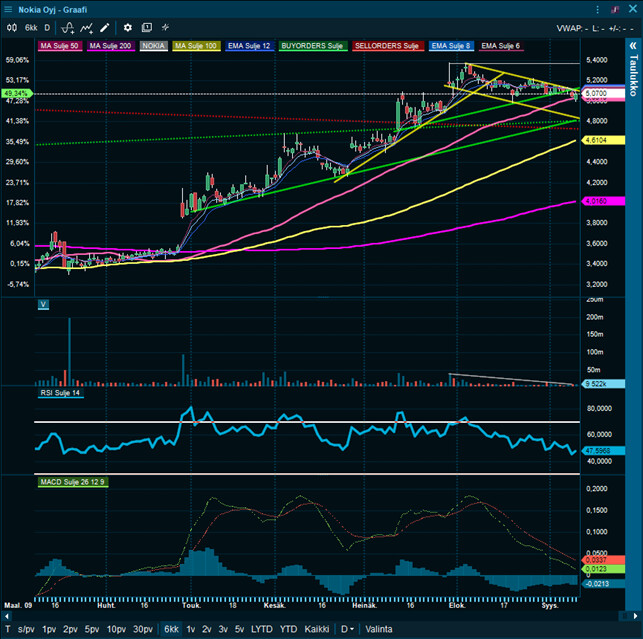643x639 pixels.
Task: Select the EMA Sulje 6 indicator label
Action: pyautogui.click(x=501, y=46)
